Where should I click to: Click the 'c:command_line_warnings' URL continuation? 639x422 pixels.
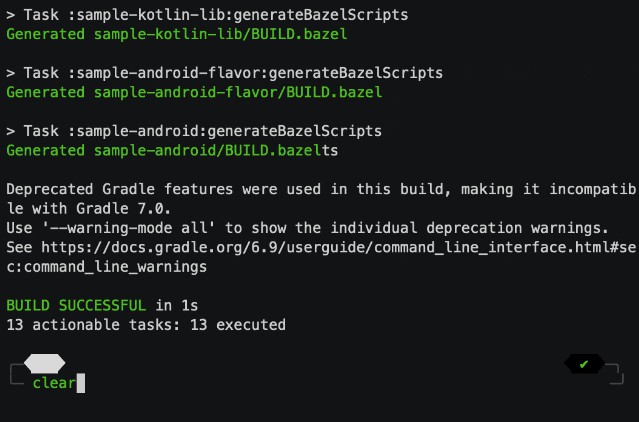[x=106, y=267]
